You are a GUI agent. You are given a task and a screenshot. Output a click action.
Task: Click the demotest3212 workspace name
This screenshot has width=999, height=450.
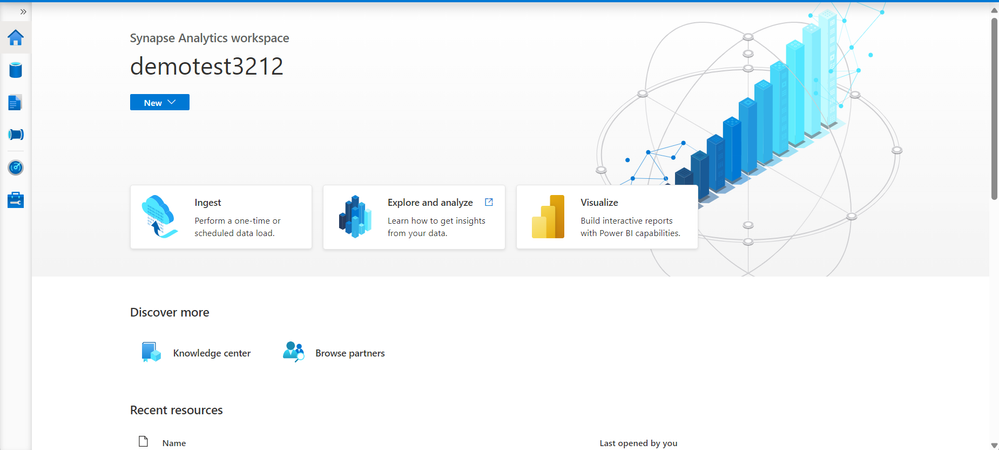click(206, 66)
